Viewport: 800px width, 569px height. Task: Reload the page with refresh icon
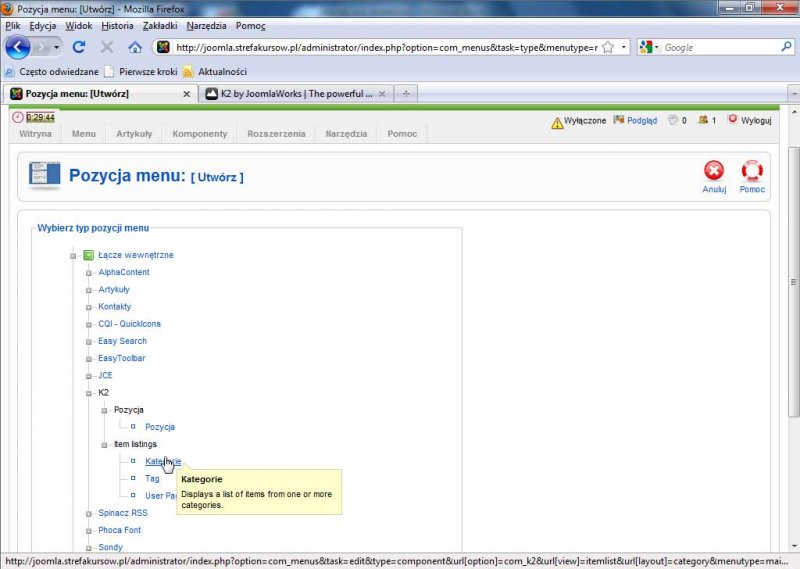click(x=79, y=47)
